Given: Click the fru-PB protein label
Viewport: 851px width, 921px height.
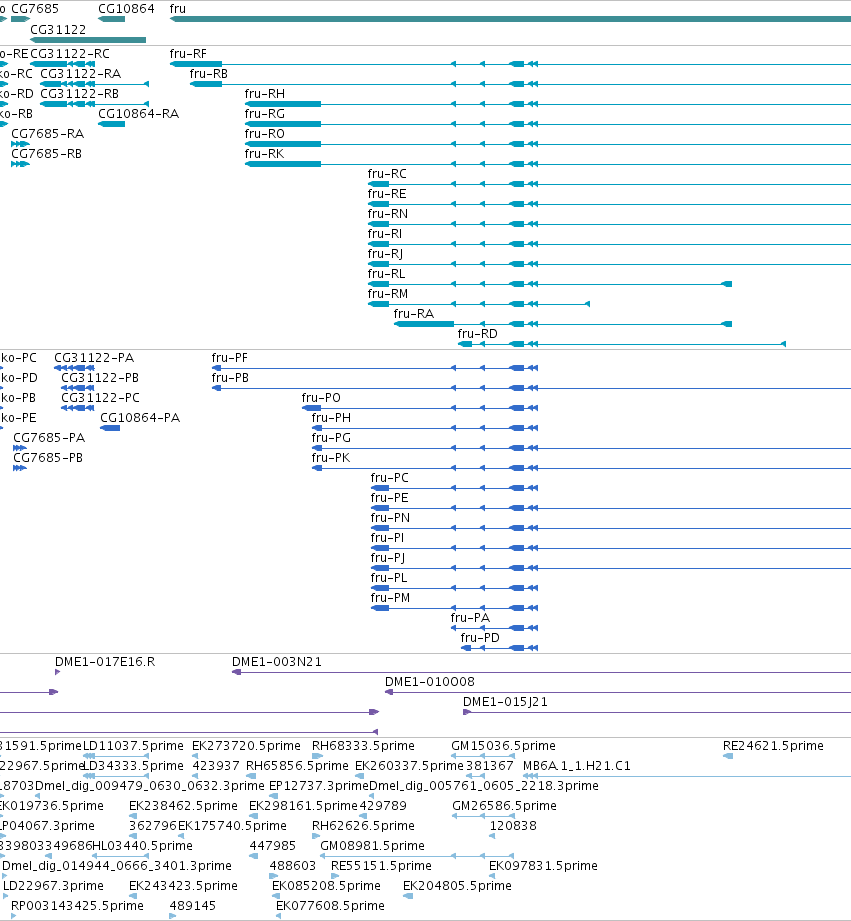Looking at the screenshot, I should click(230, 378).
